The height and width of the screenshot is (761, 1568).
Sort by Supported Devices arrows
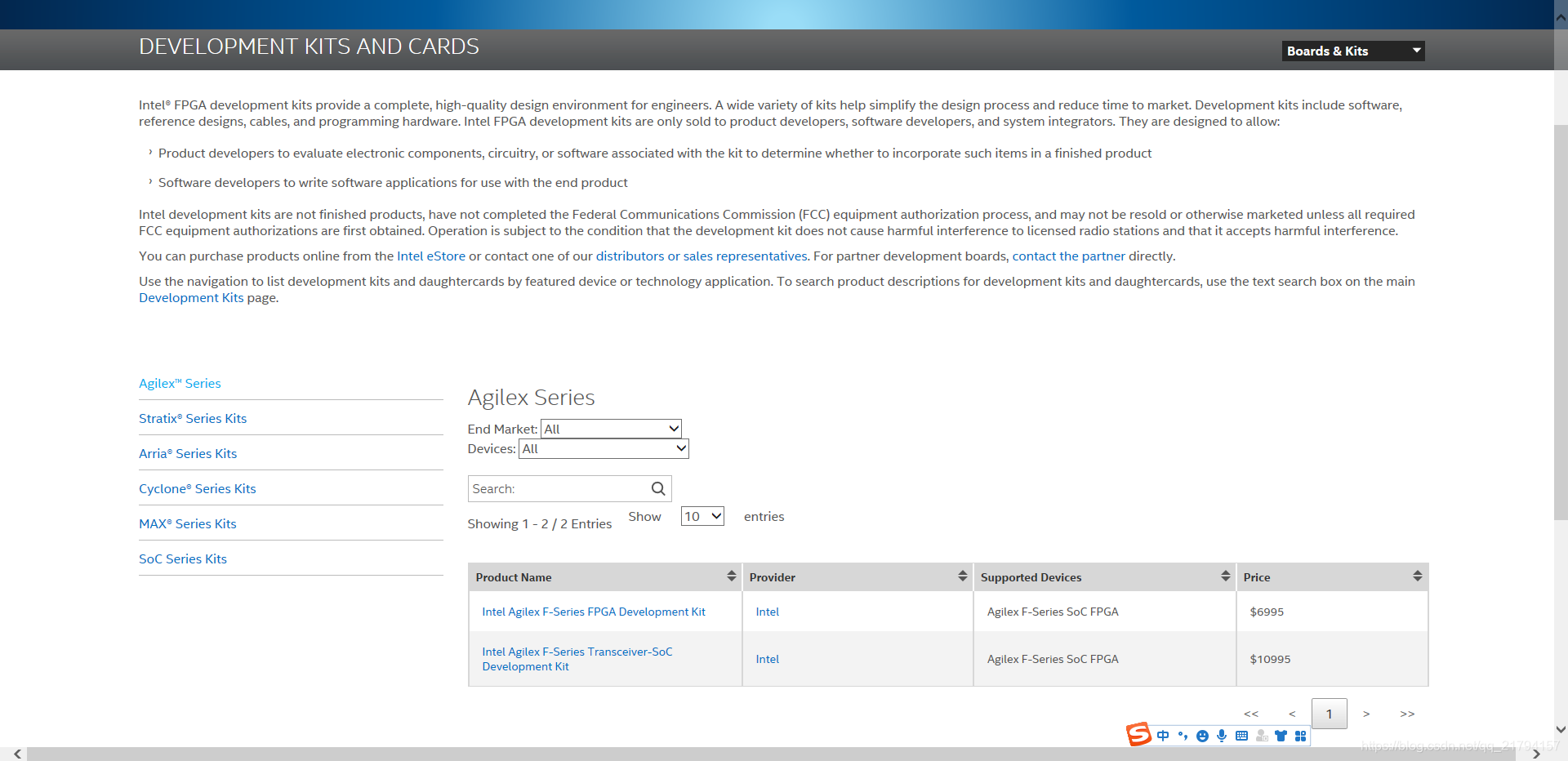click(x=1226, y=576)
